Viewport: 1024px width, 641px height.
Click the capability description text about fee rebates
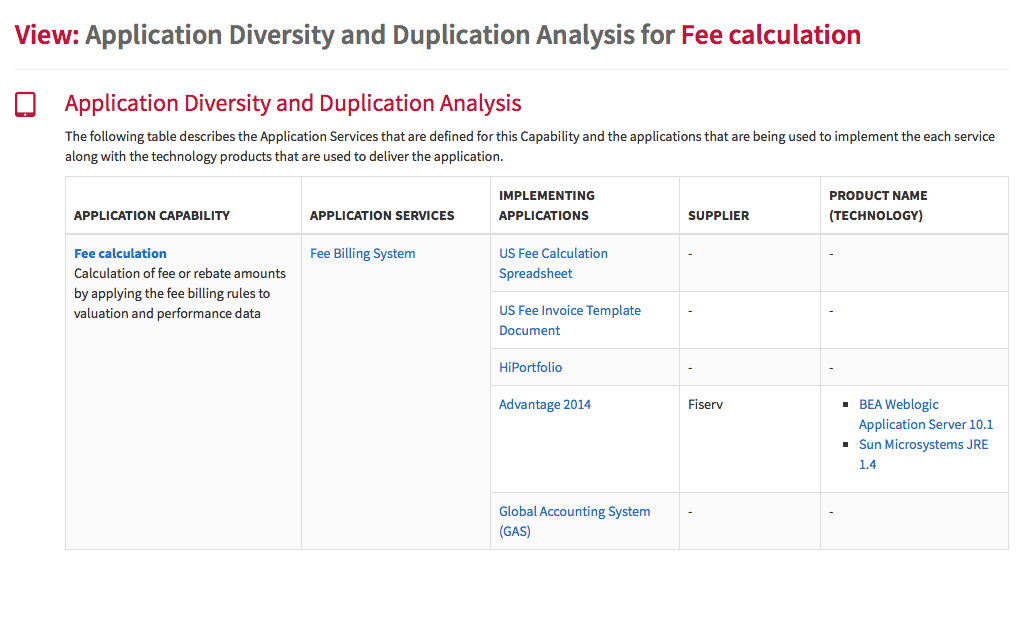(180, 294)
